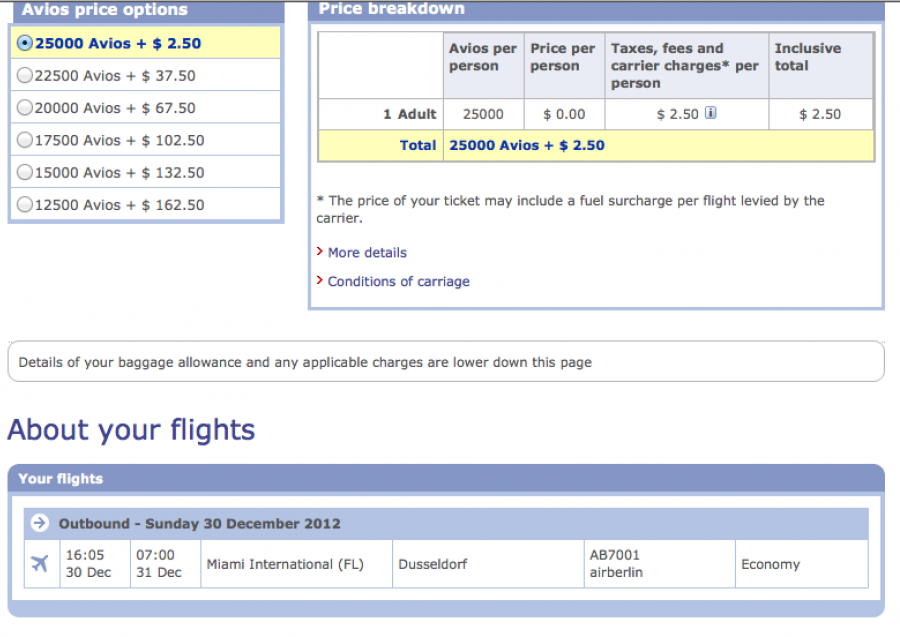
Task: Choose 15000 Avios + $132.50 radio button
Action: [x=26, y=172]
